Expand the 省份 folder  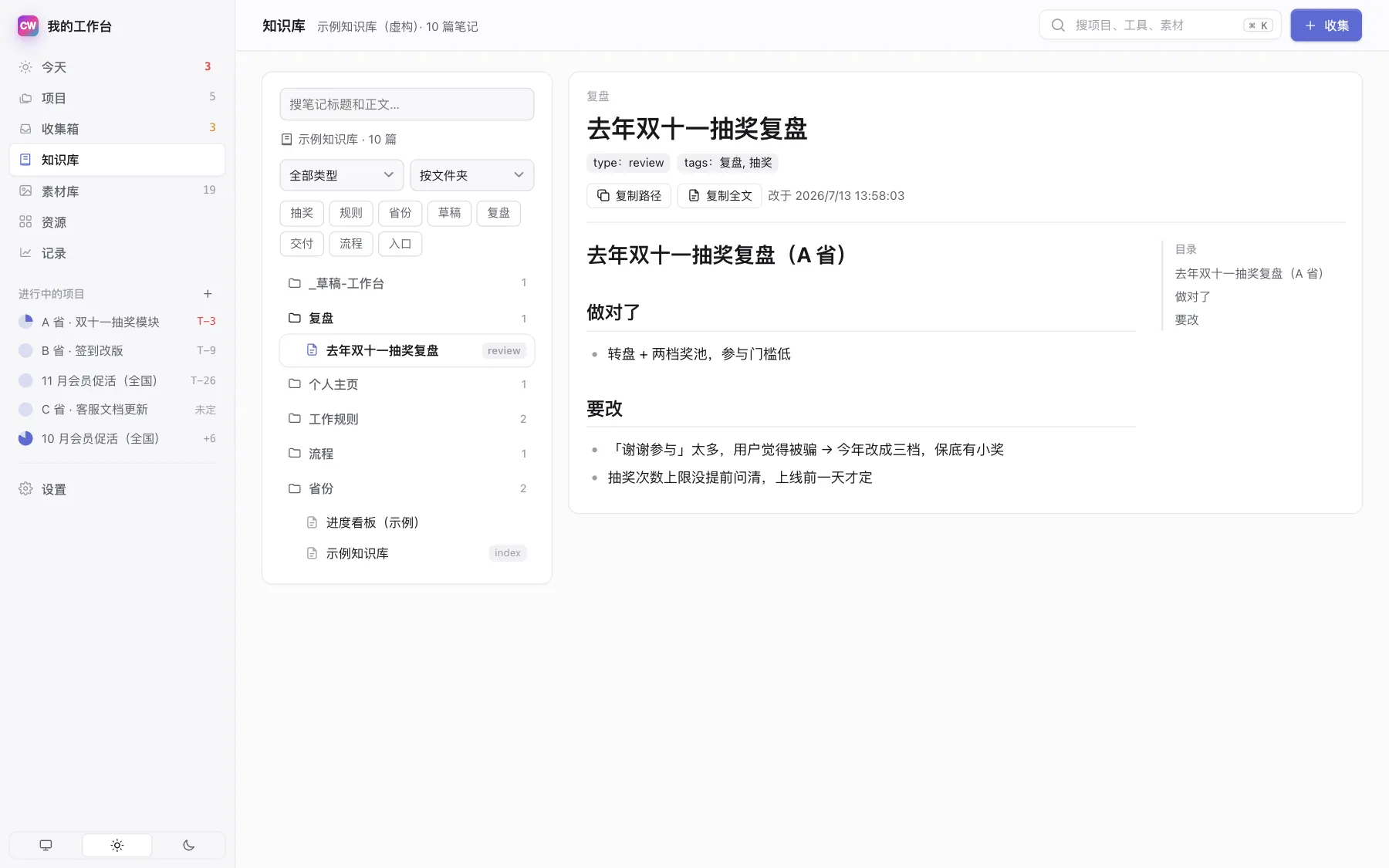(x=407, y=488)
